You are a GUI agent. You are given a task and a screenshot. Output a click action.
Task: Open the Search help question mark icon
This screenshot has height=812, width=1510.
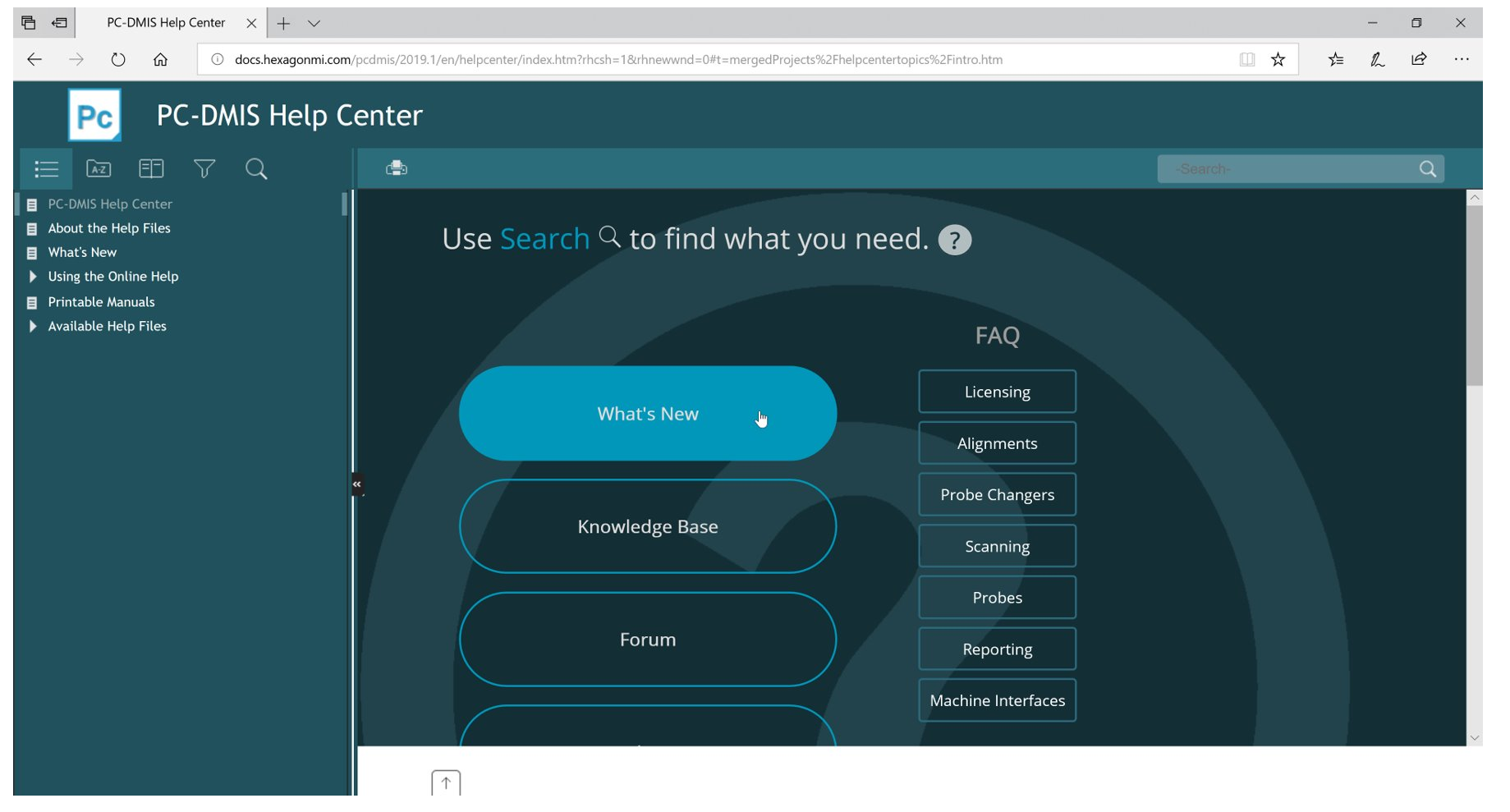click(954, 239)
